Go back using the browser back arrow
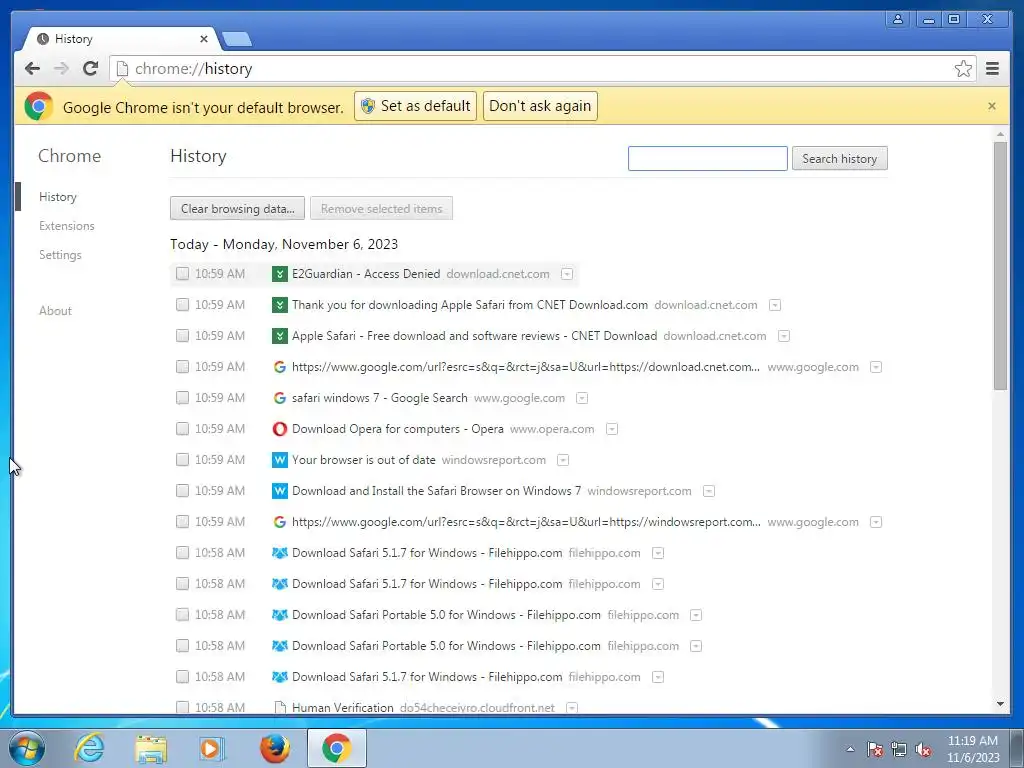 (32, 69)
